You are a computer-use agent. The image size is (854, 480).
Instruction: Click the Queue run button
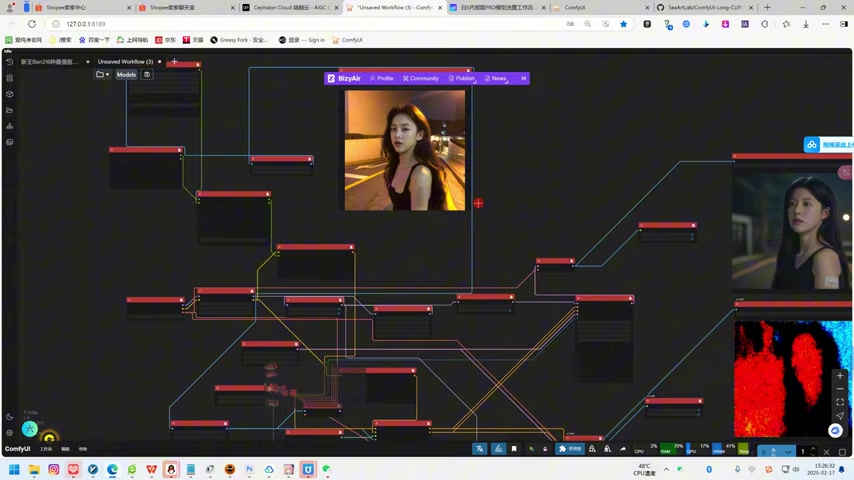(x=768, y=452)
